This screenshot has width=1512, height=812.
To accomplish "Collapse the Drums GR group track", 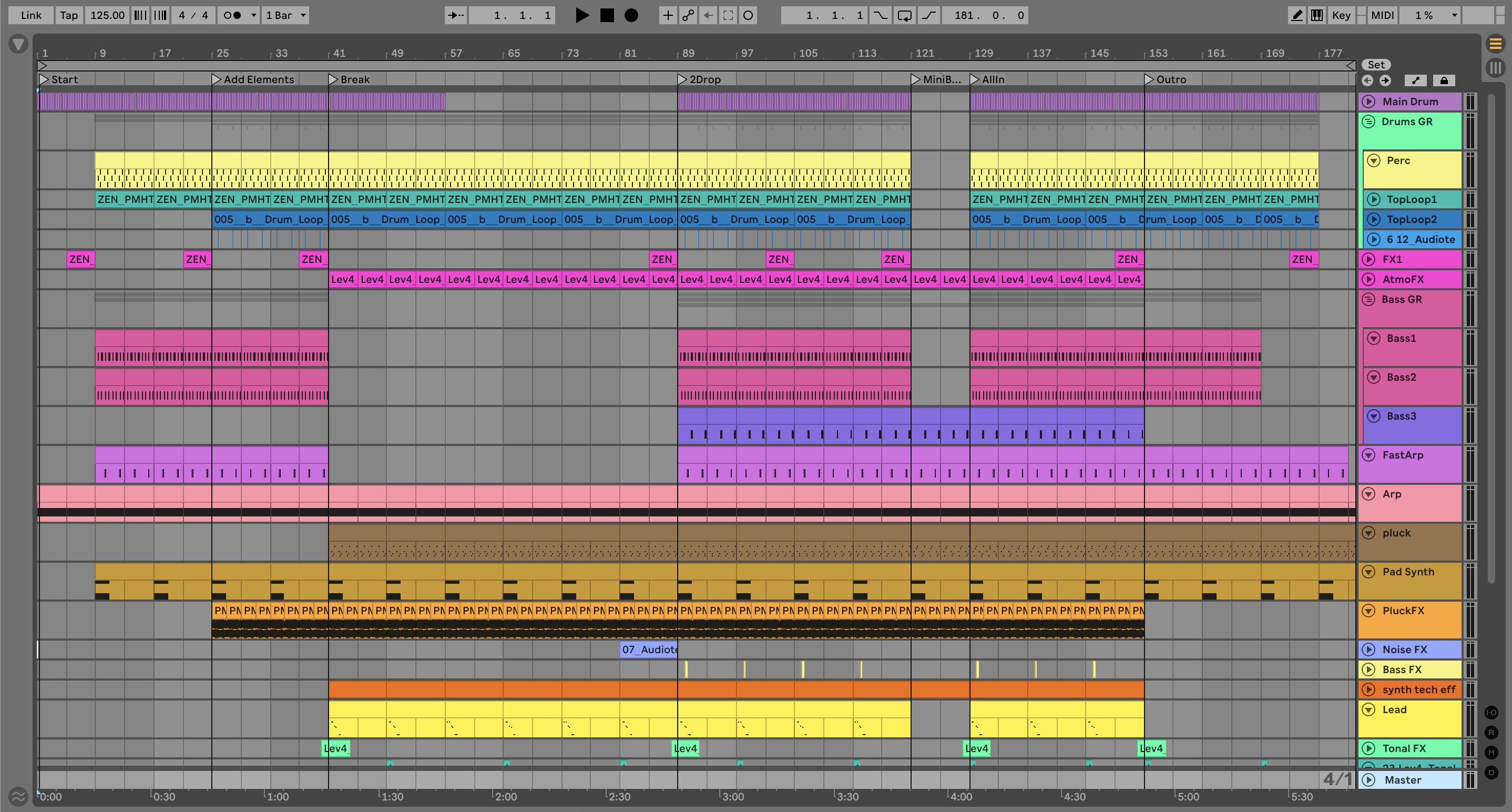I will pyautogui.click(x=1369, y=121).
